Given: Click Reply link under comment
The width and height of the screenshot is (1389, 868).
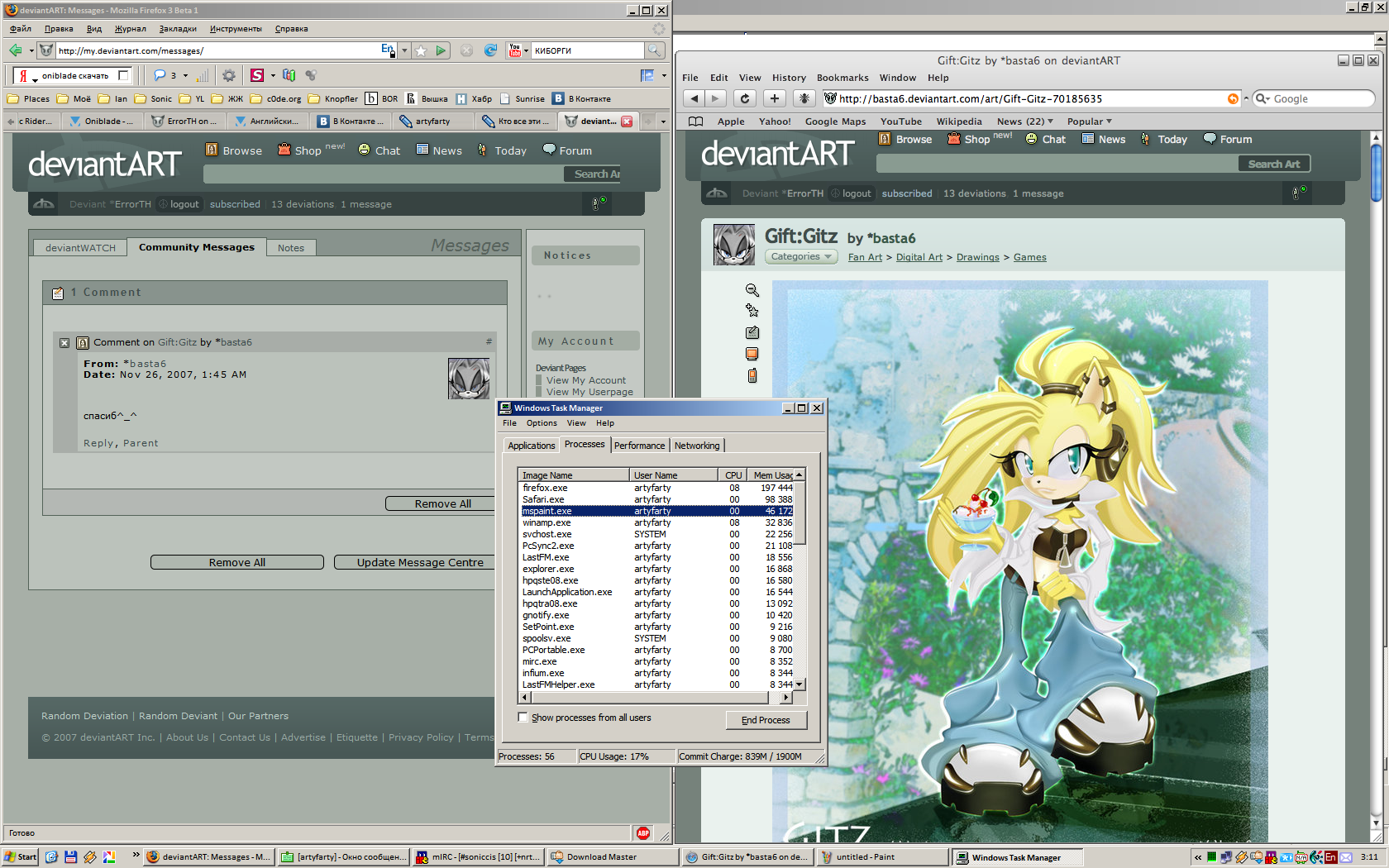Looking at the screenshot, I should click(98, 443).
